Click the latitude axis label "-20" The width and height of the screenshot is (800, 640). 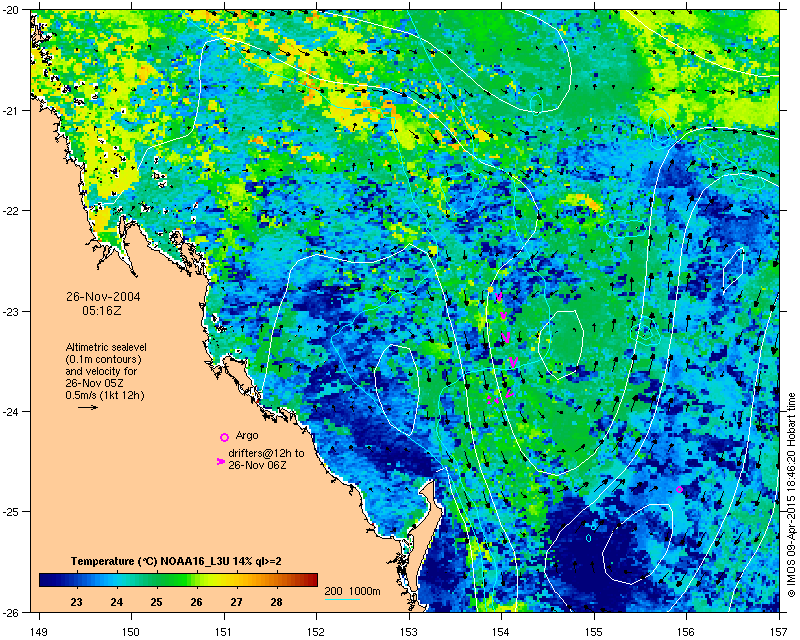(x=10, y=11)
